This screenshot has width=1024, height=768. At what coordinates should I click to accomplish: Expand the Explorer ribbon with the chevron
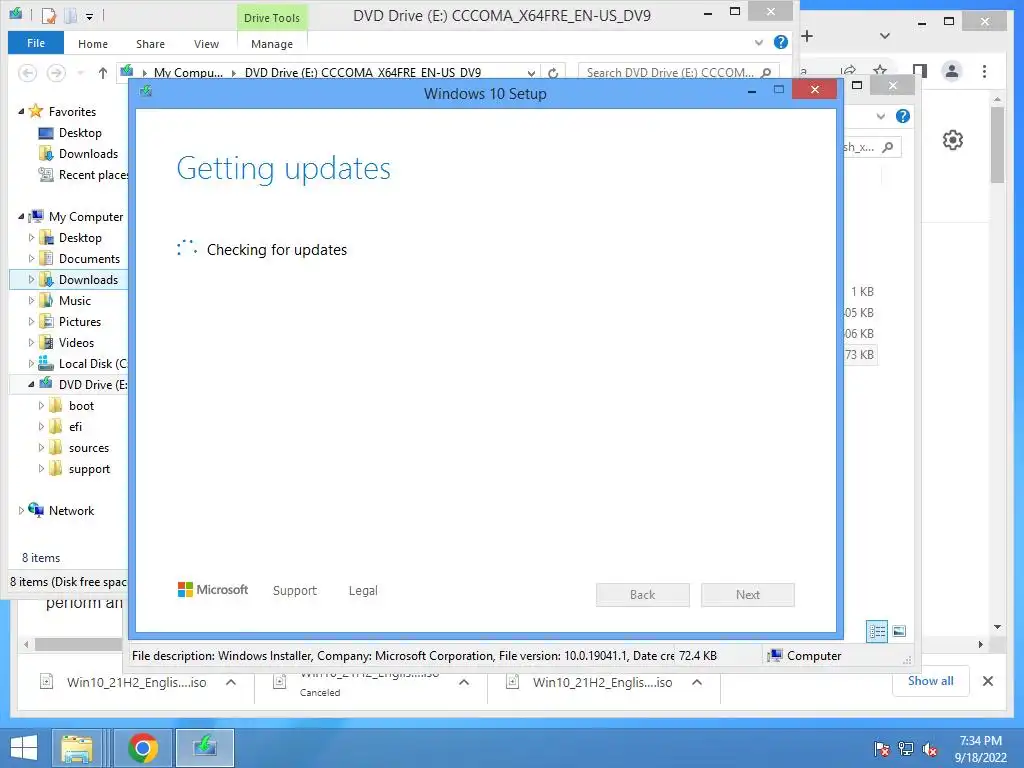758,42
